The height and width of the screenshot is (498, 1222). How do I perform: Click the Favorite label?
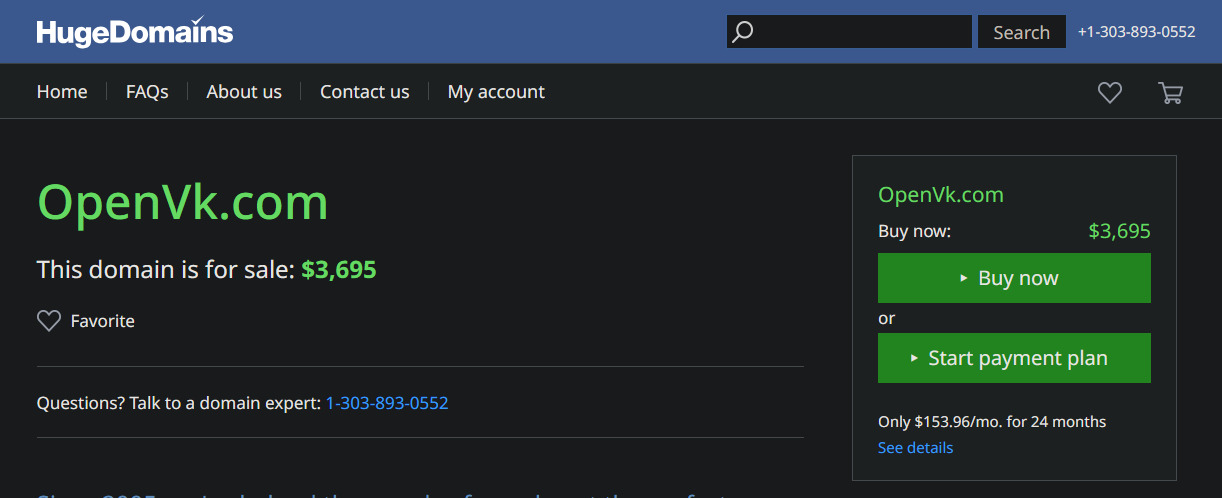(x=102, y=321)
